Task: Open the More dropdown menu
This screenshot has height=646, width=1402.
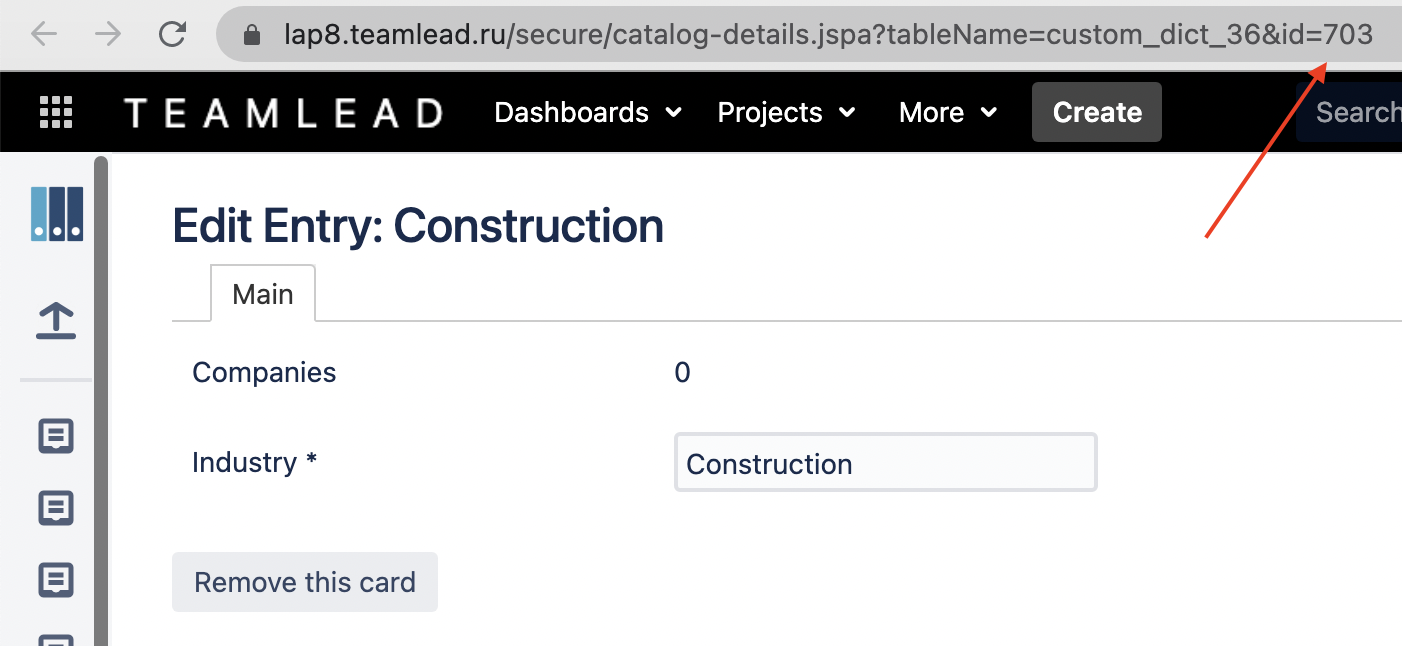Action: pyautogui.click(x=947, y=112)
